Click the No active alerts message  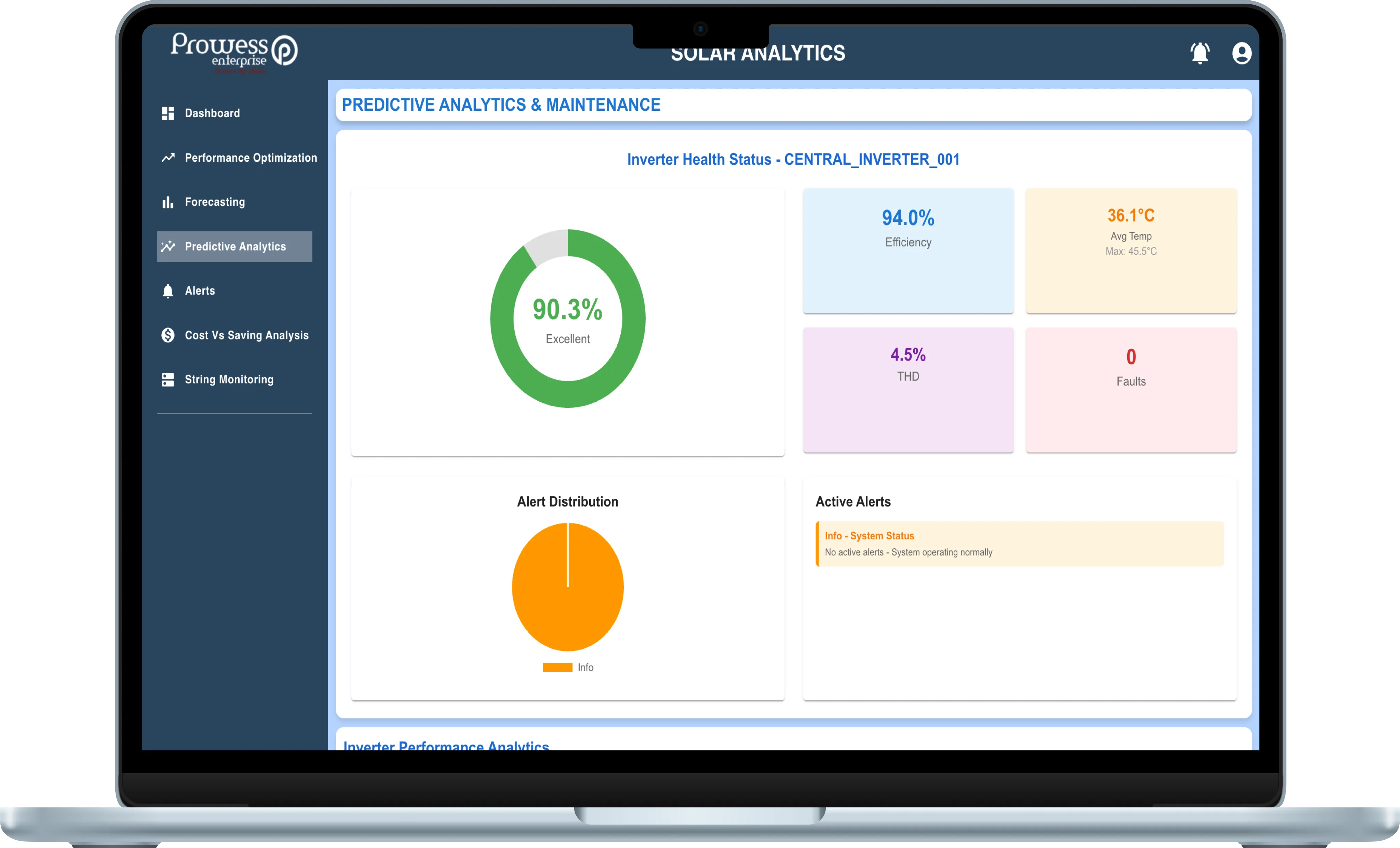[x=908, y=552]
